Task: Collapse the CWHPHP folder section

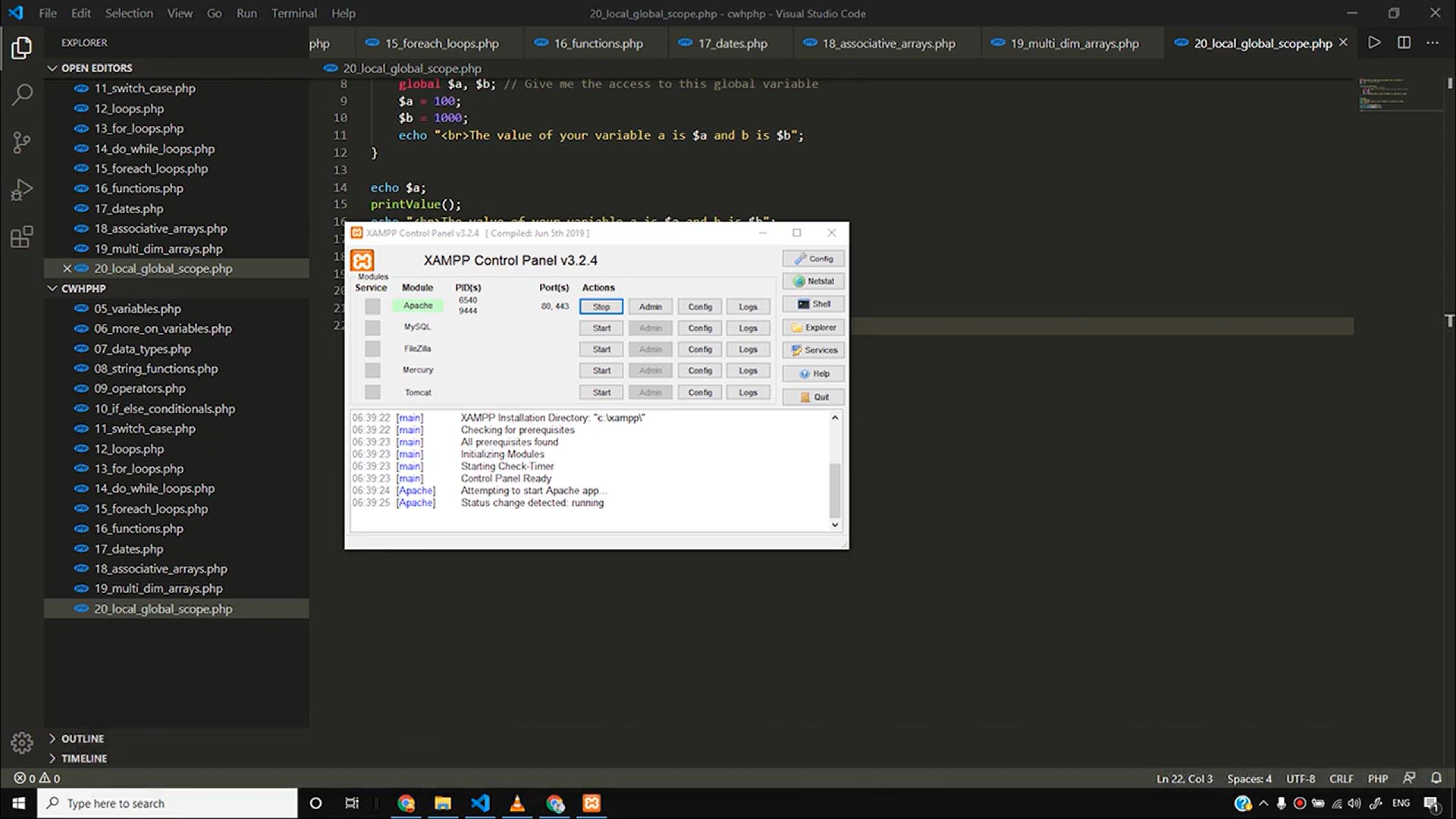Action: point(176,289)
